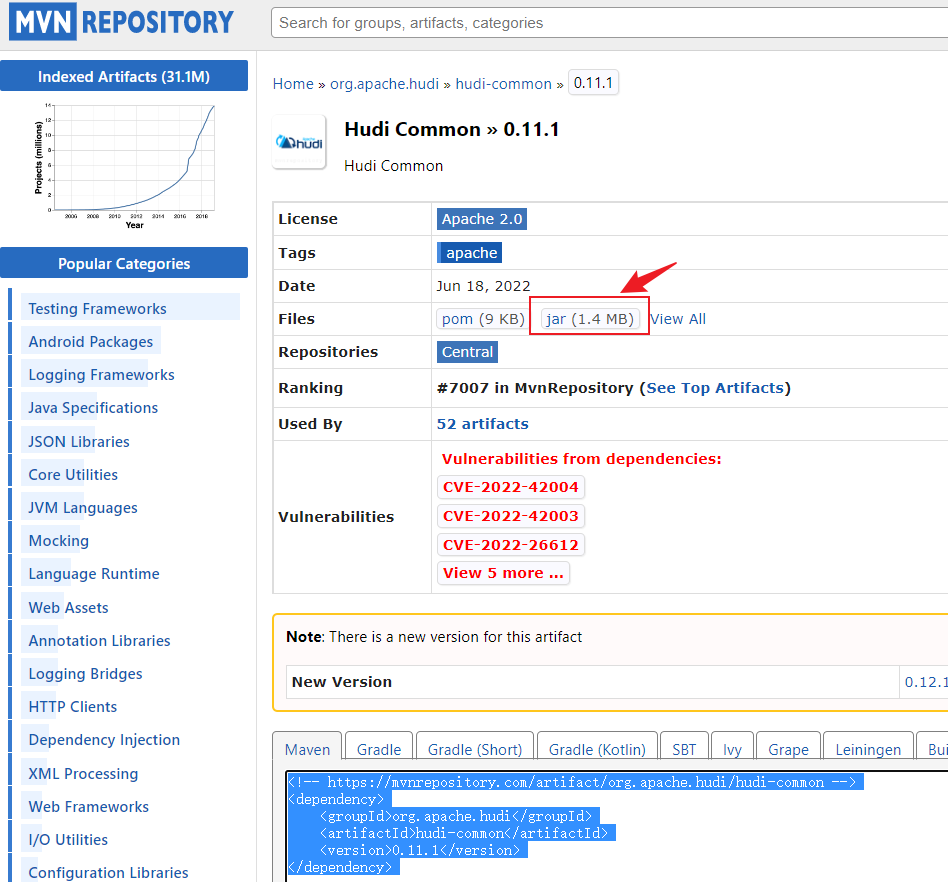Viewport: 948px width, 882px height.
Task: Open Language Runtime category
Action: point(94,574)
